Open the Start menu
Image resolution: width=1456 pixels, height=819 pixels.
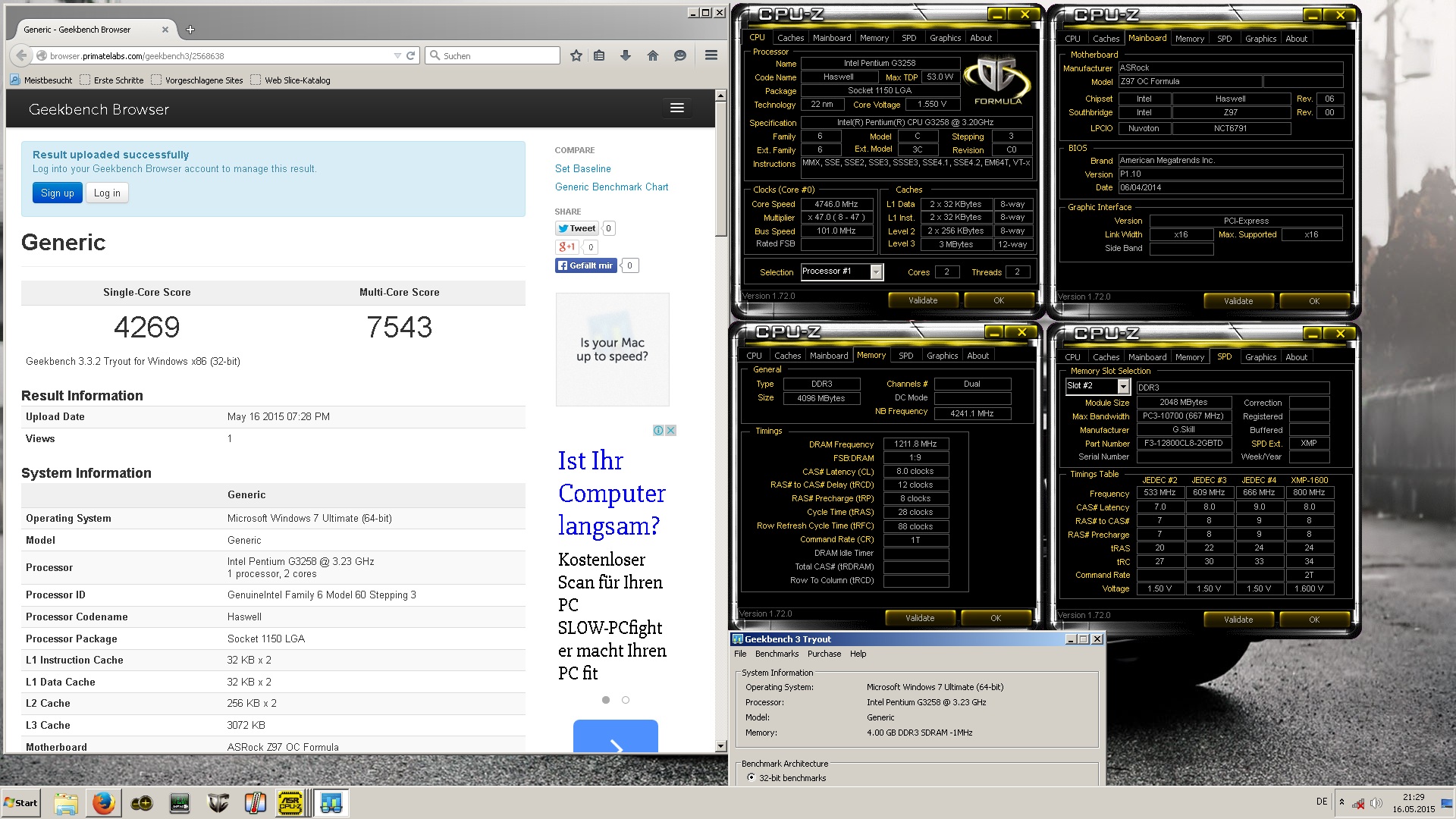coord(21,803)
